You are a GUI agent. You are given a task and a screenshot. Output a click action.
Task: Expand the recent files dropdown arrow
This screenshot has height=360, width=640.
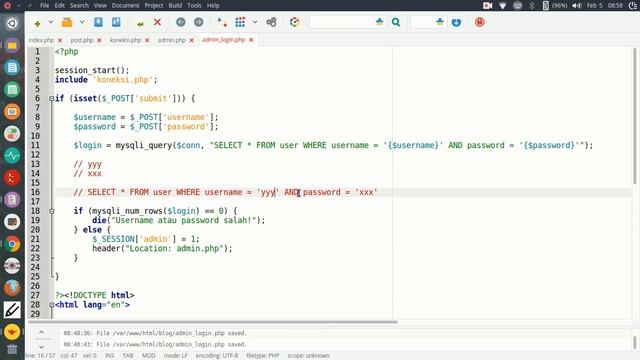pyautogui.click(x=82, y=22)
